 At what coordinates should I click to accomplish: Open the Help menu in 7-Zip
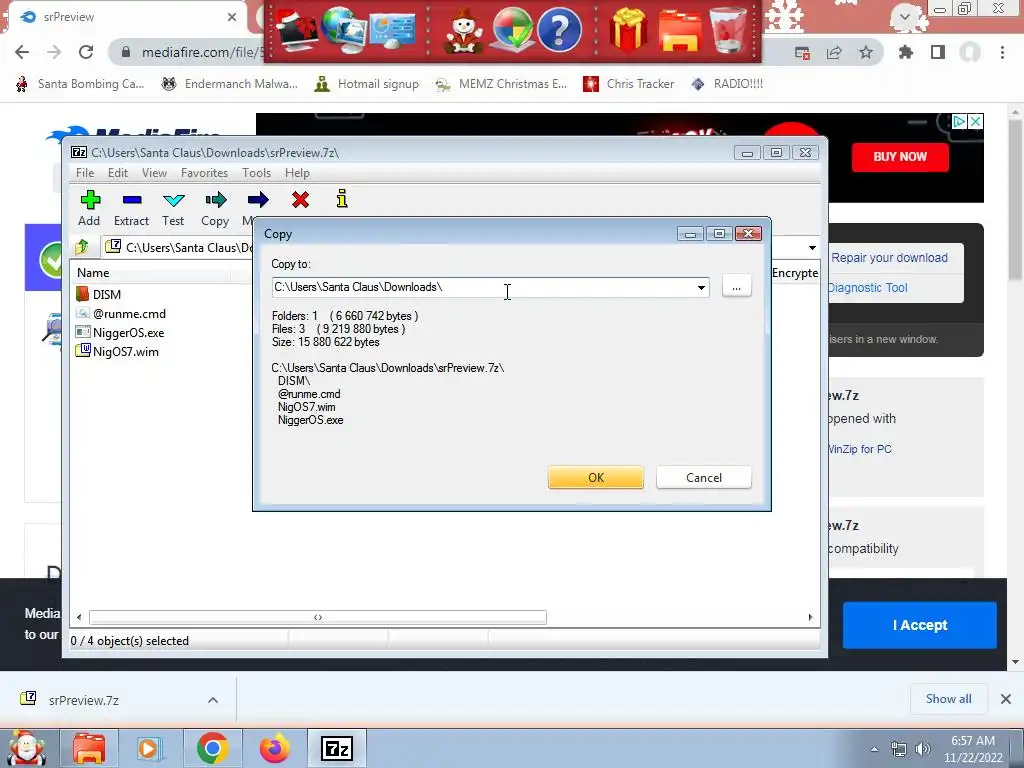(297, 173)
